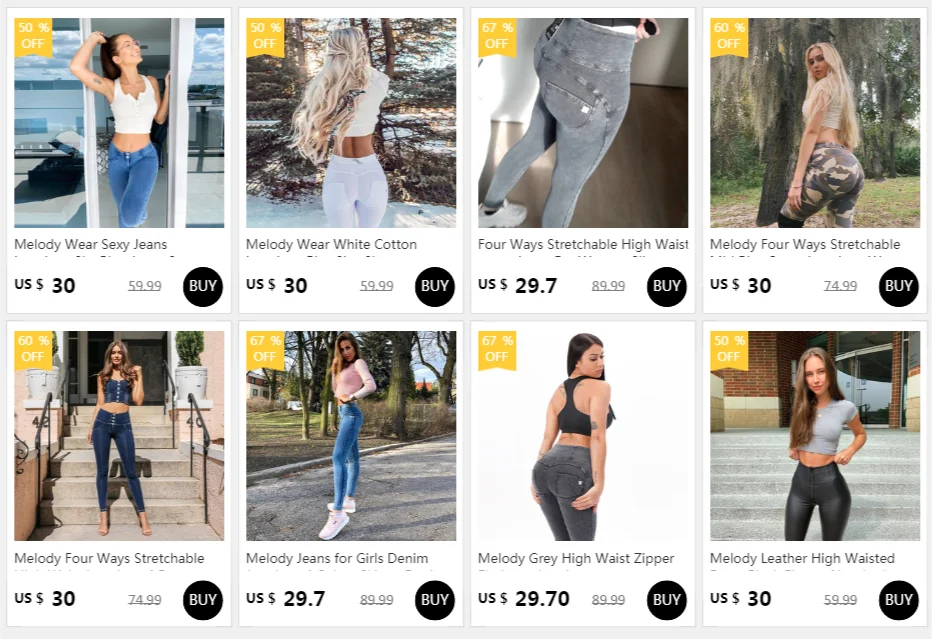This screenshot has height=639, width=932.
Task: Click BUY for the Melody Jeans for Girls Denim
Action: click(x=434, y=600)
